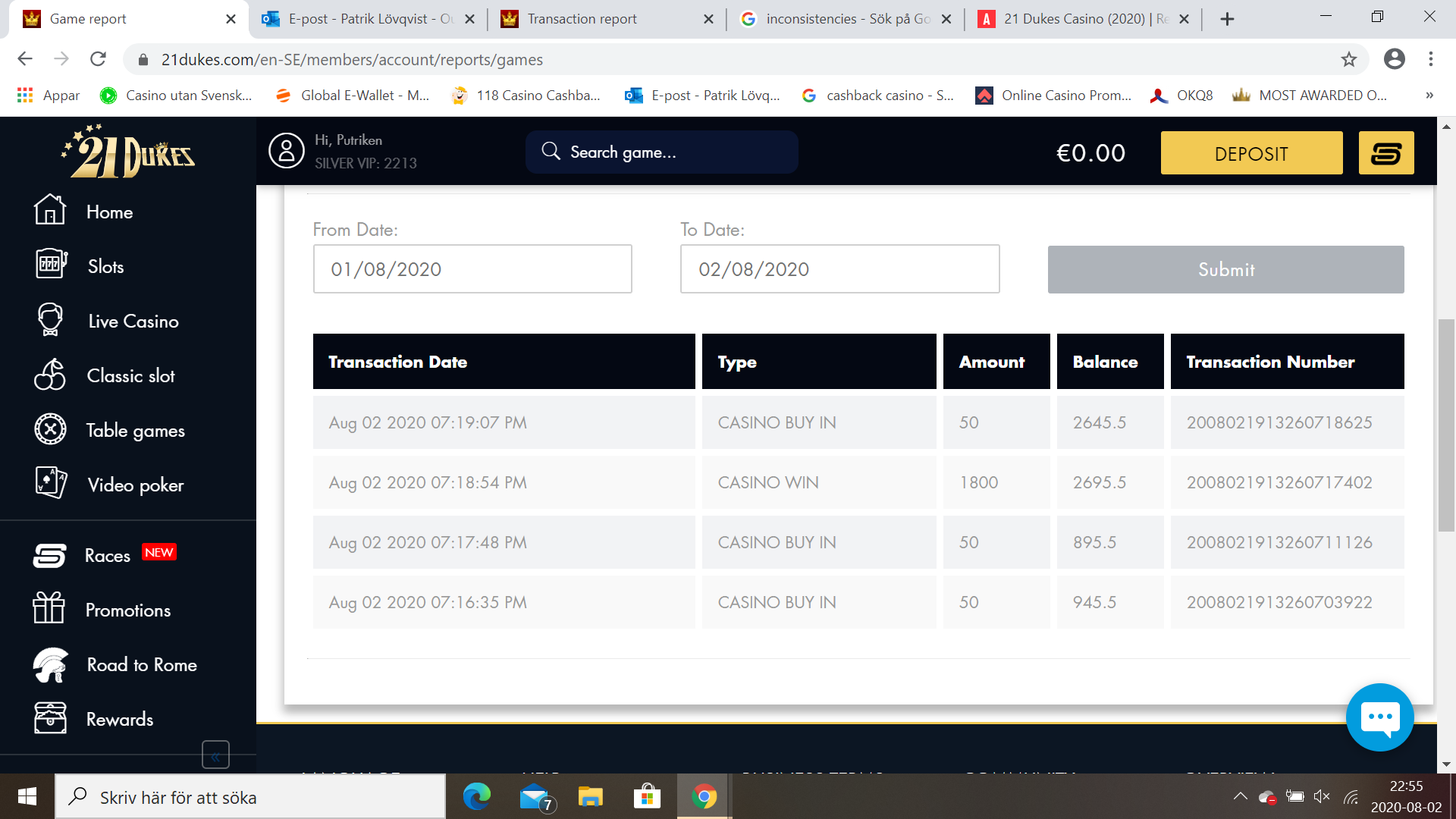Image resolution: width=1456 pixels, height=819 pixels.
Task: Open Casino utan Svensk bookmark
Action: pos(177,96)
